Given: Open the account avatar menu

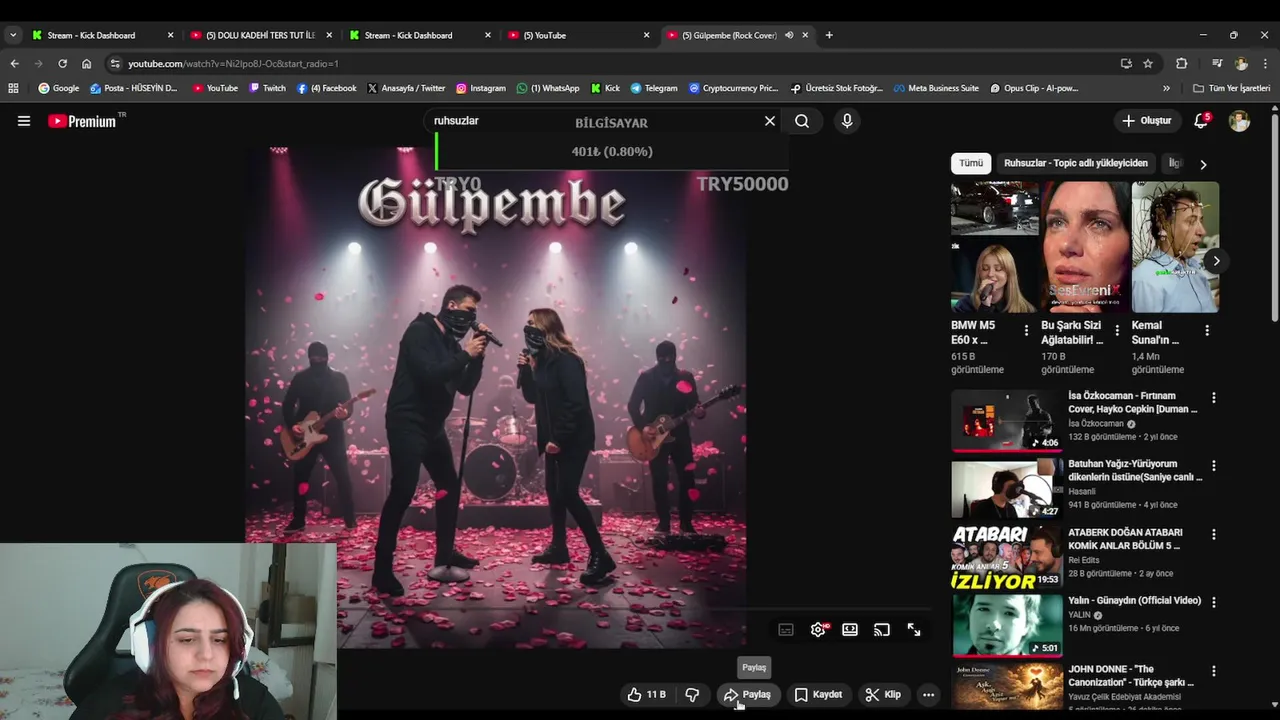Looking at the screenshot, I should tap(1239, 121).
